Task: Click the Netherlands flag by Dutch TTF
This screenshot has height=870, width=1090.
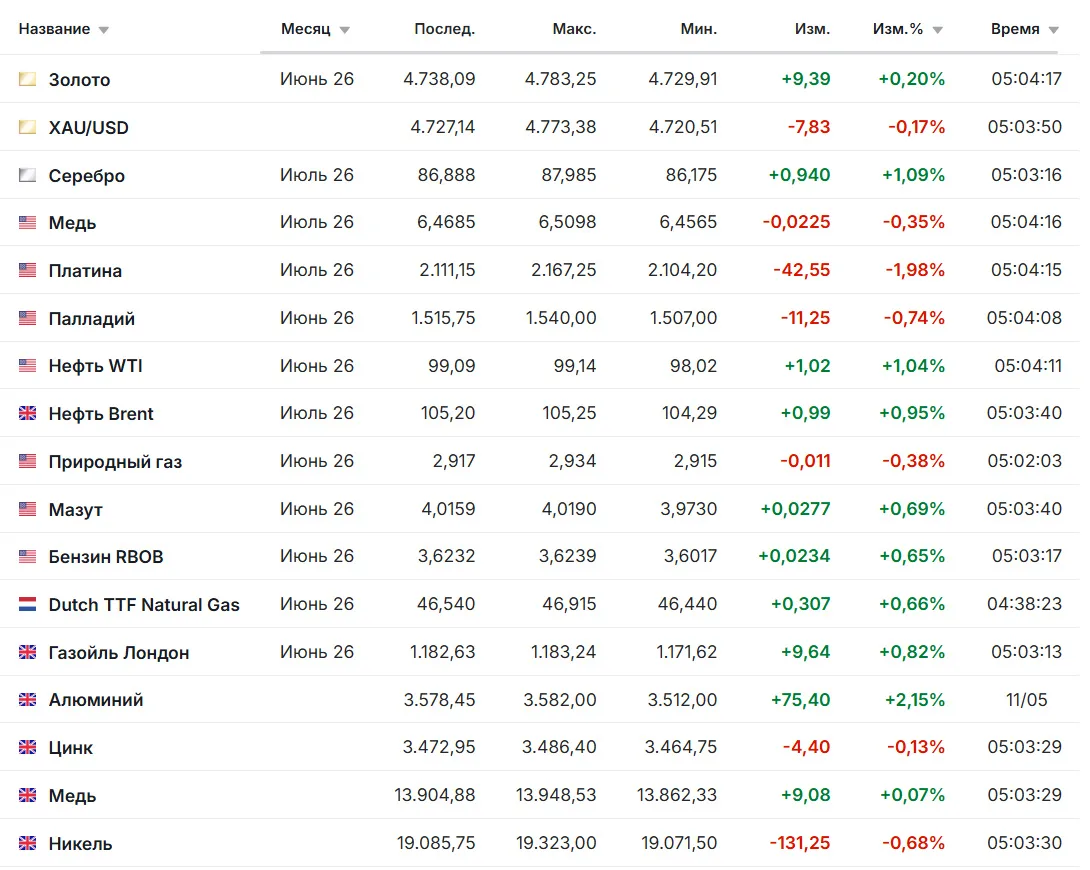Action: tap(27, 605)
